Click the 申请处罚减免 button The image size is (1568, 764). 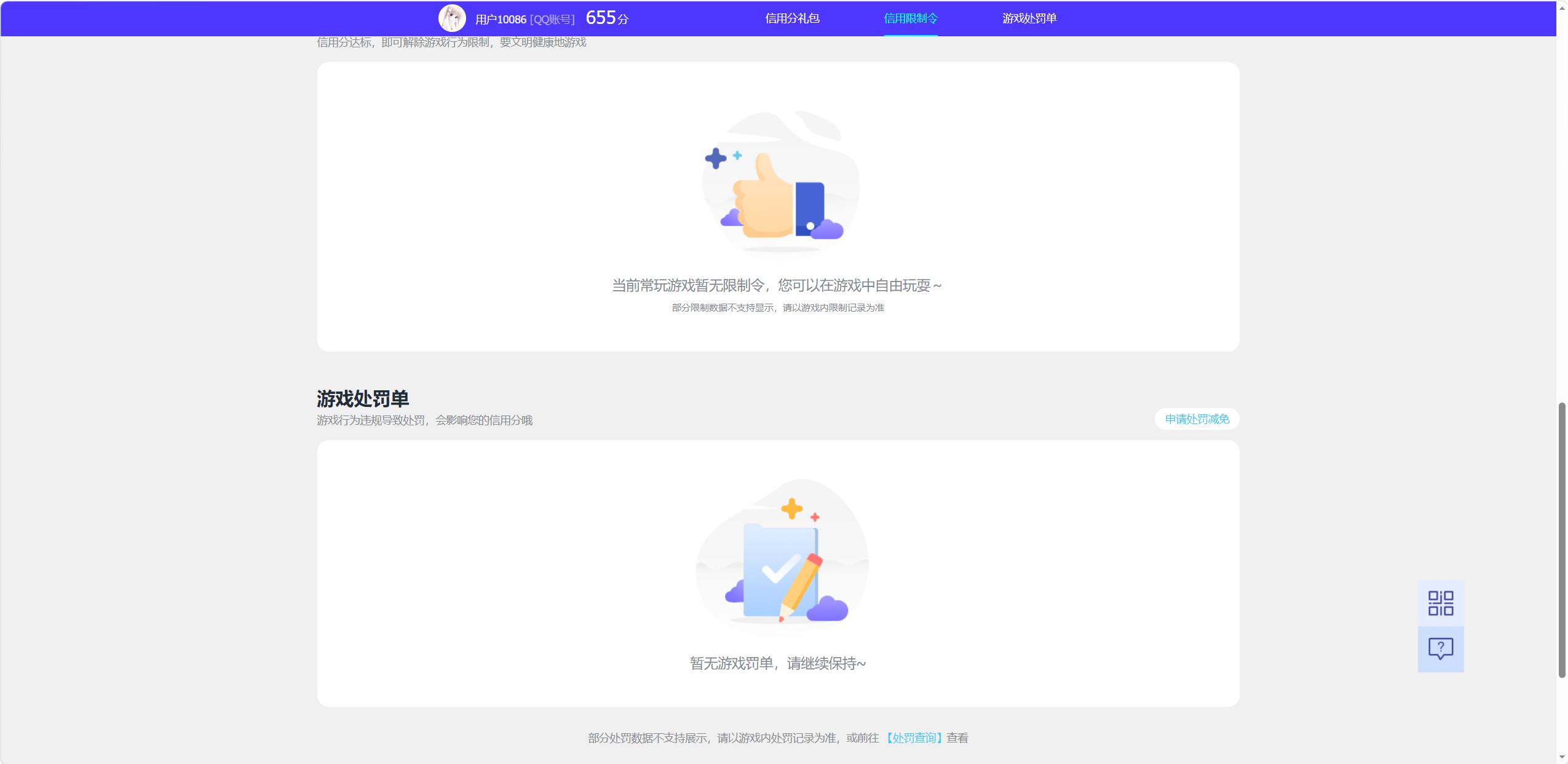[x=1197, y=419]
